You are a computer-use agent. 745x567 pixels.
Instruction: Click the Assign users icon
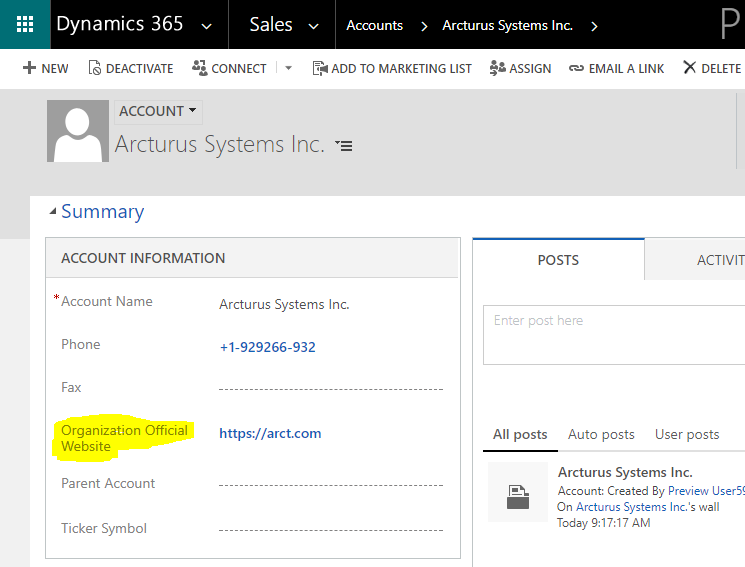497,68
